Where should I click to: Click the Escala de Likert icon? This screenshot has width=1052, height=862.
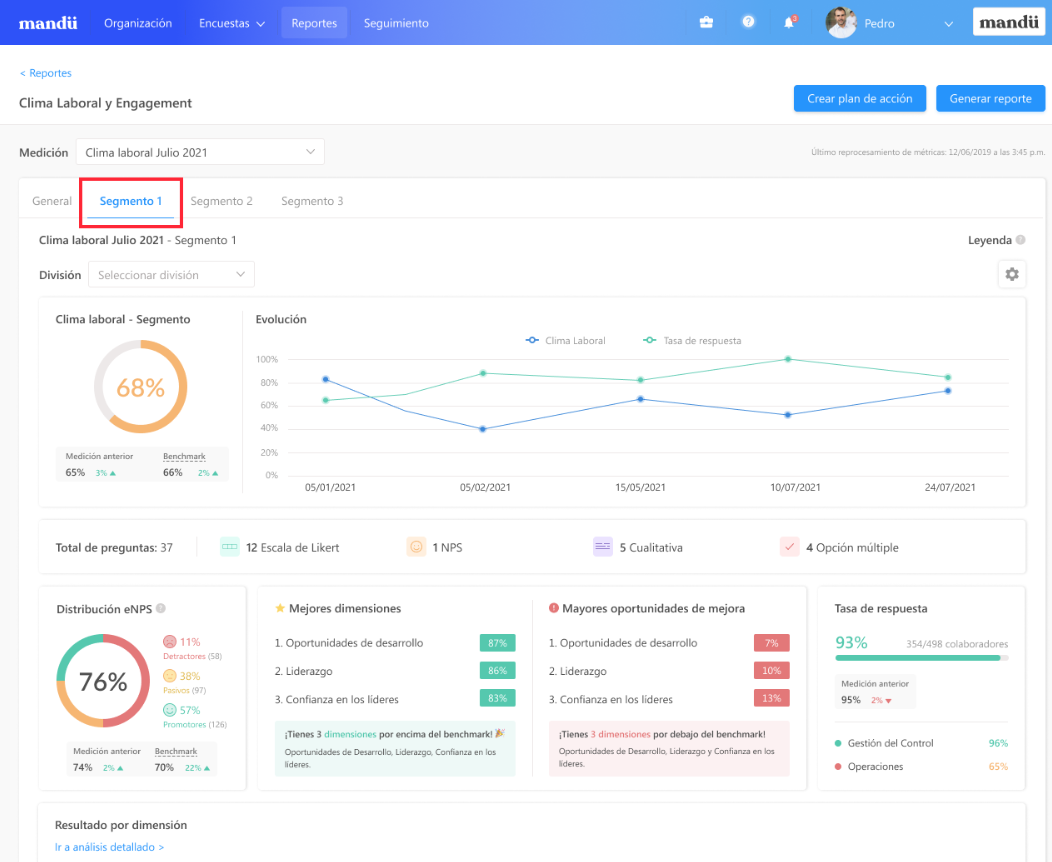(229, 547)
